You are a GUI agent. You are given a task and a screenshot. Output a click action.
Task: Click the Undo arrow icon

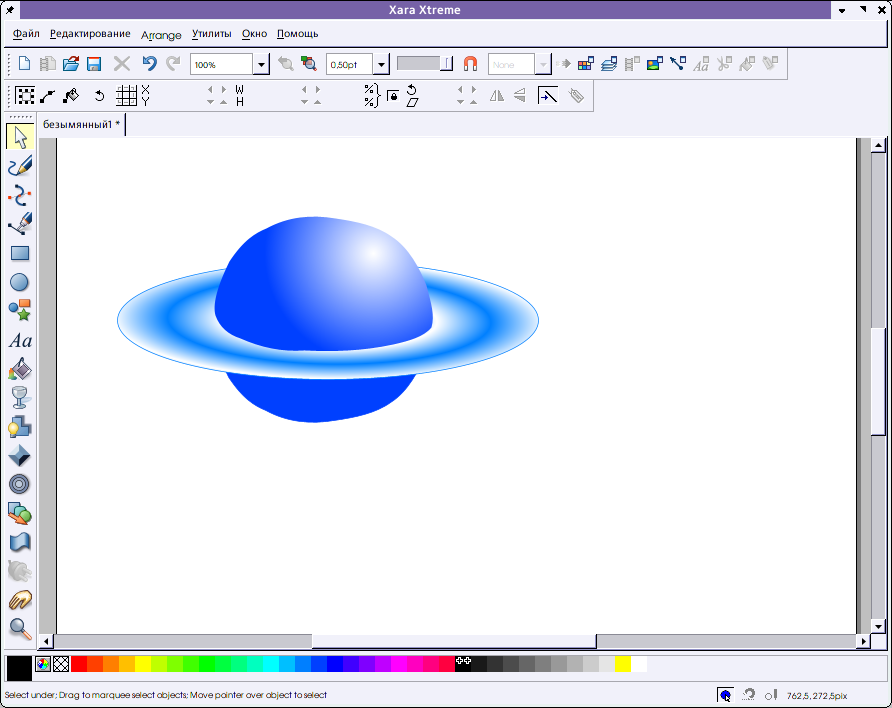(149, 64)
